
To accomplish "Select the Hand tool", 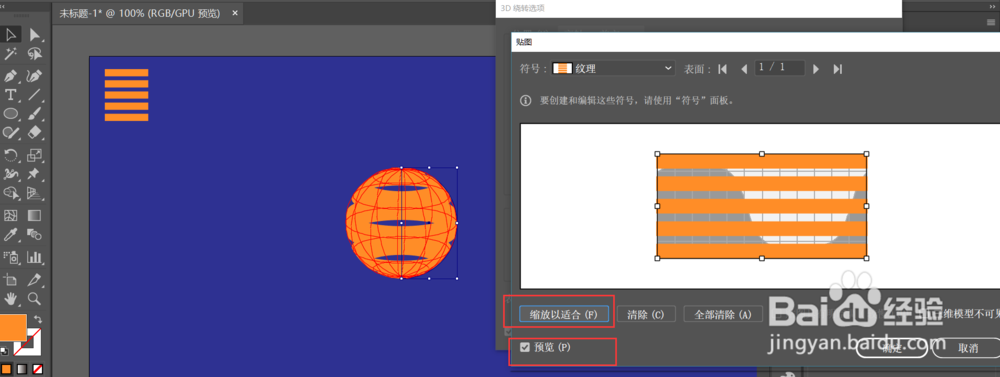I will pyautogui.click(x=10, y=299).
